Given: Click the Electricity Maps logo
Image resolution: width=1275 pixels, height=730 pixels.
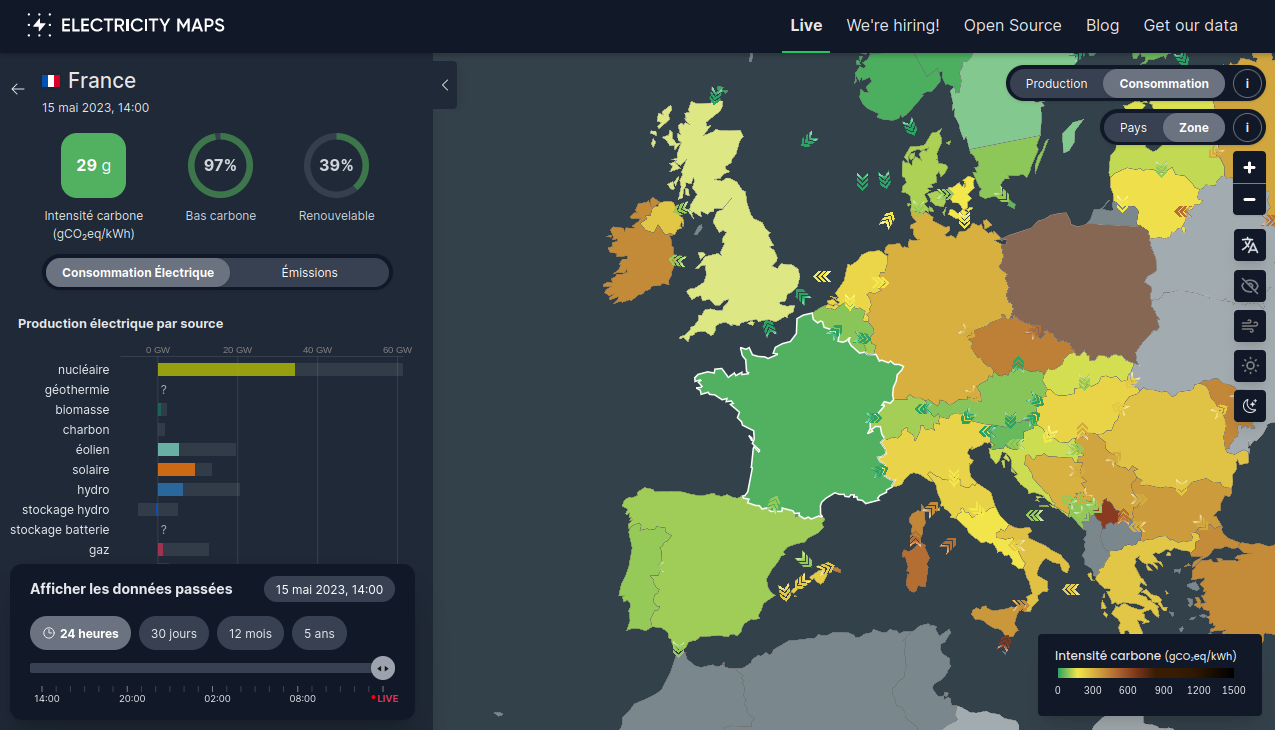Looking at the screenshot, I should coord(126,25).
